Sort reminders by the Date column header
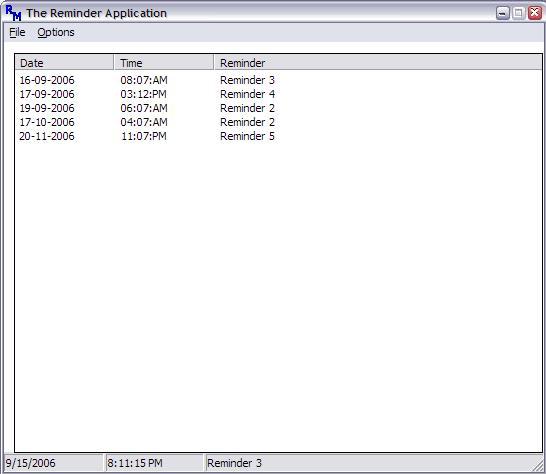Image resolution: width=546 pixels, height=474 pixels. click(x=64, y=63)
